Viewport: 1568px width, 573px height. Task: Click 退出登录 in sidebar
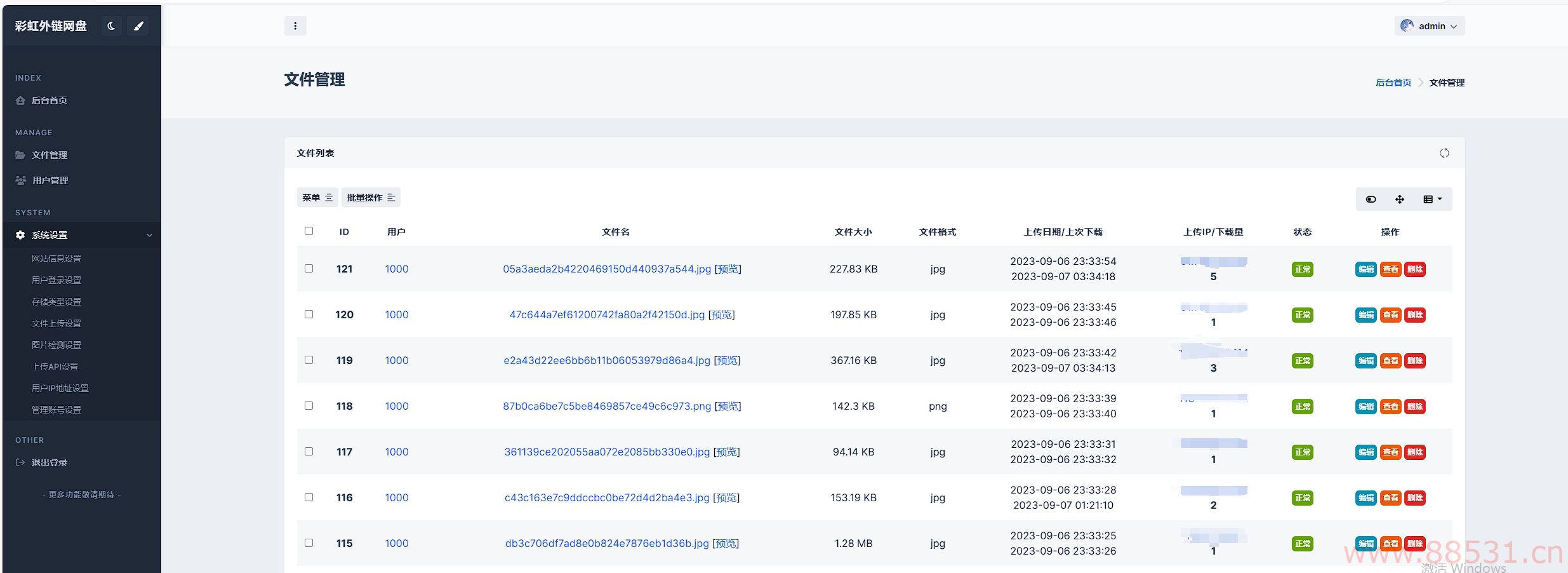pos(50,462)
